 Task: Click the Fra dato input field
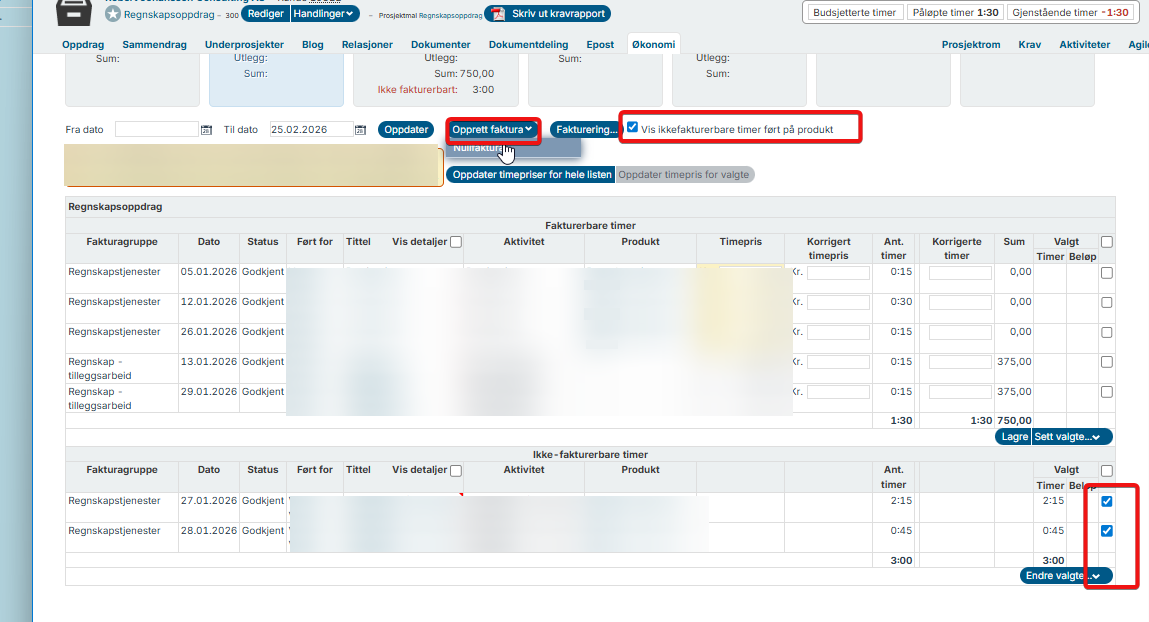click(157, 130)
